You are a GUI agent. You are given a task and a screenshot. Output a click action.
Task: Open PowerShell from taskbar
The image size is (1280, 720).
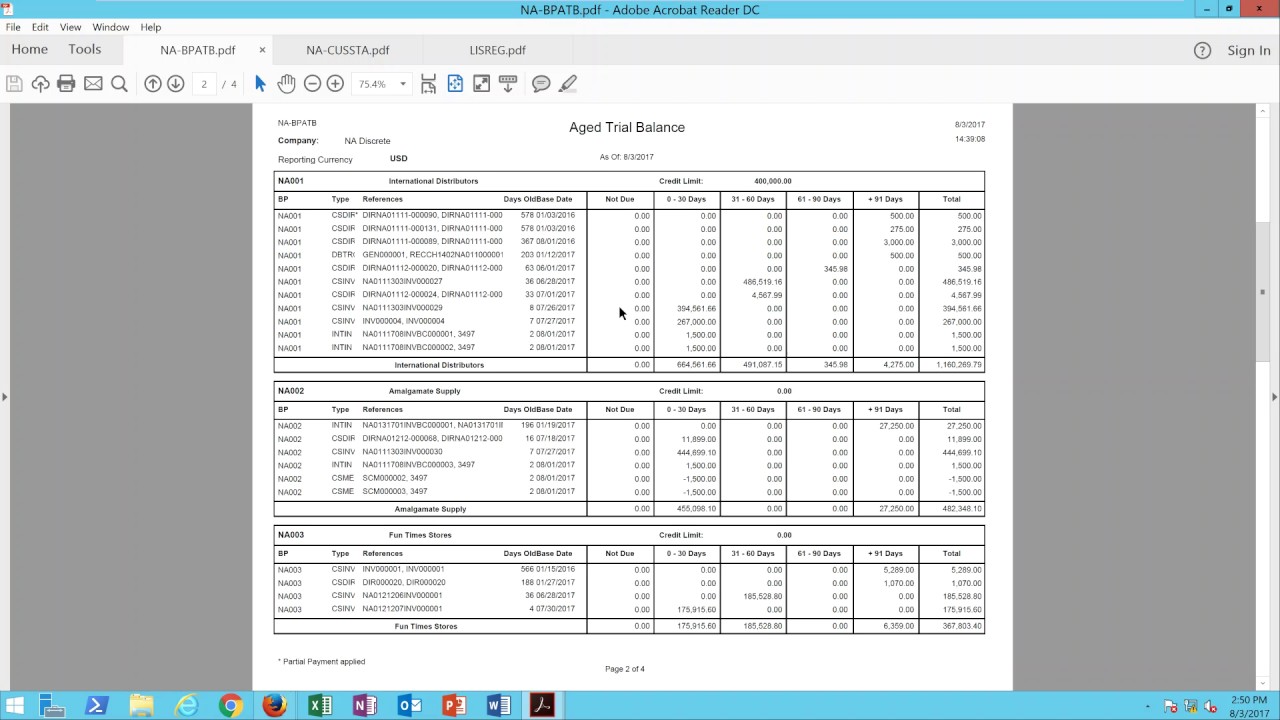tap(96, 706)
